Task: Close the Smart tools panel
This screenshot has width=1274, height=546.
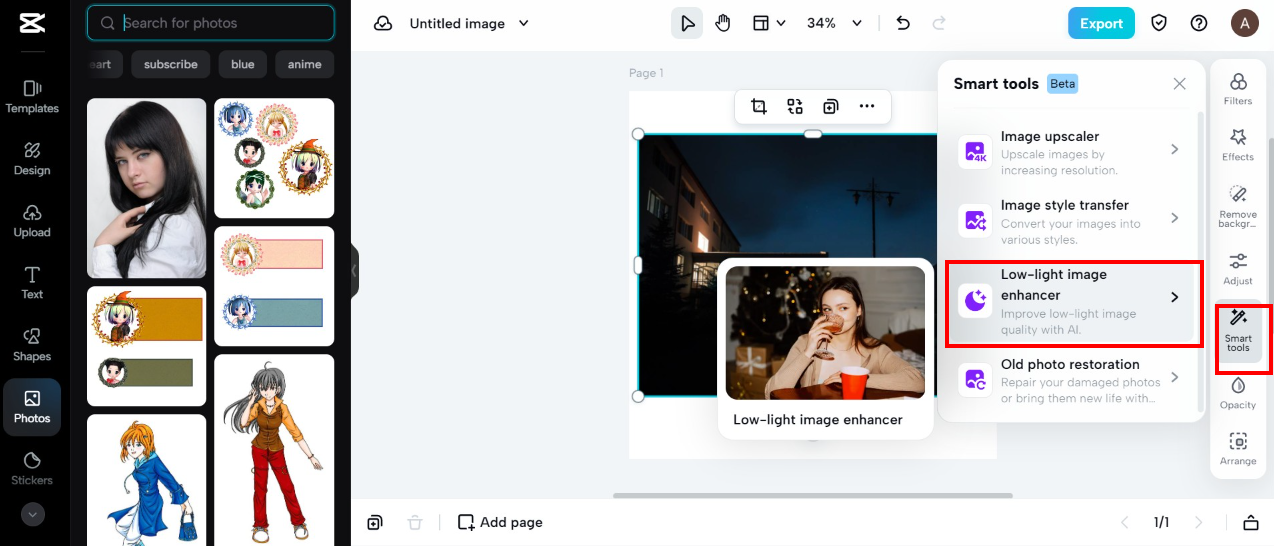Action: click(x=1180, y=84)
